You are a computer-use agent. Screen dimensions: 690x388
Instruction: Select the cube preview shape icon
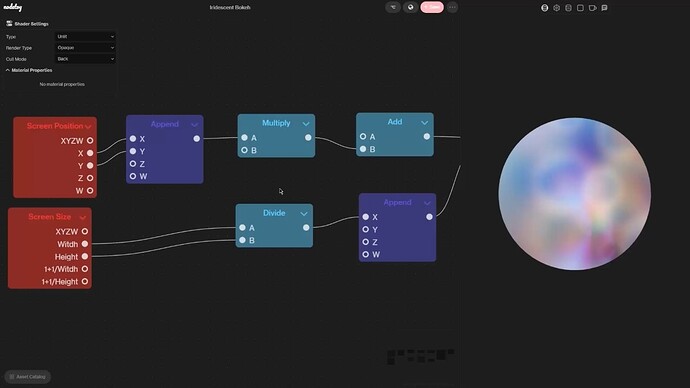pos(556,7)
